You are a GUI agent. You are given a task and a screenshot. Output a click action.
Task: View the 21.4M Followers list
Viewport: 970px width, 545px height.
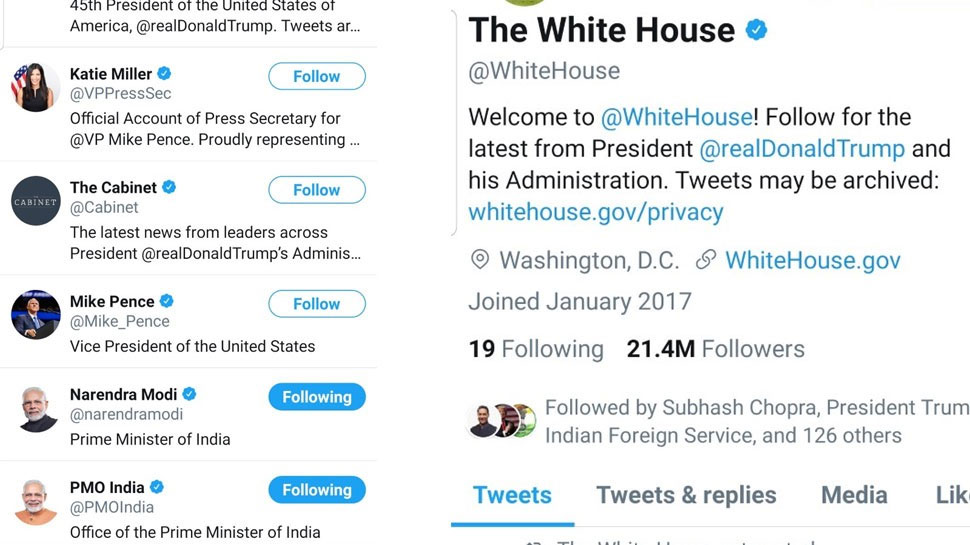[716, 349]
